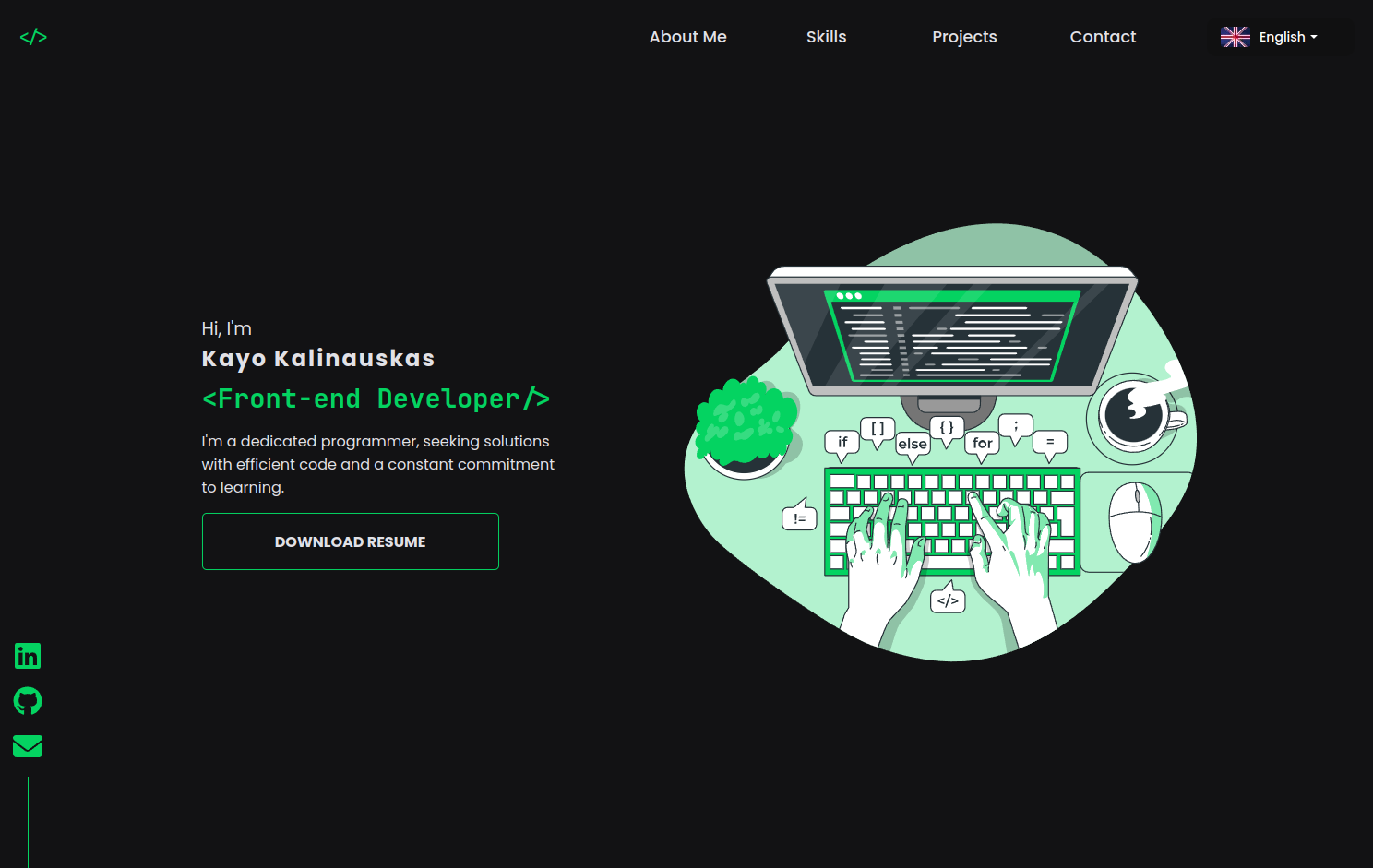Click the "Hi, I'm" greeting text
The height and width of the screenshot is (868, 1373).
tap(226, 328)
